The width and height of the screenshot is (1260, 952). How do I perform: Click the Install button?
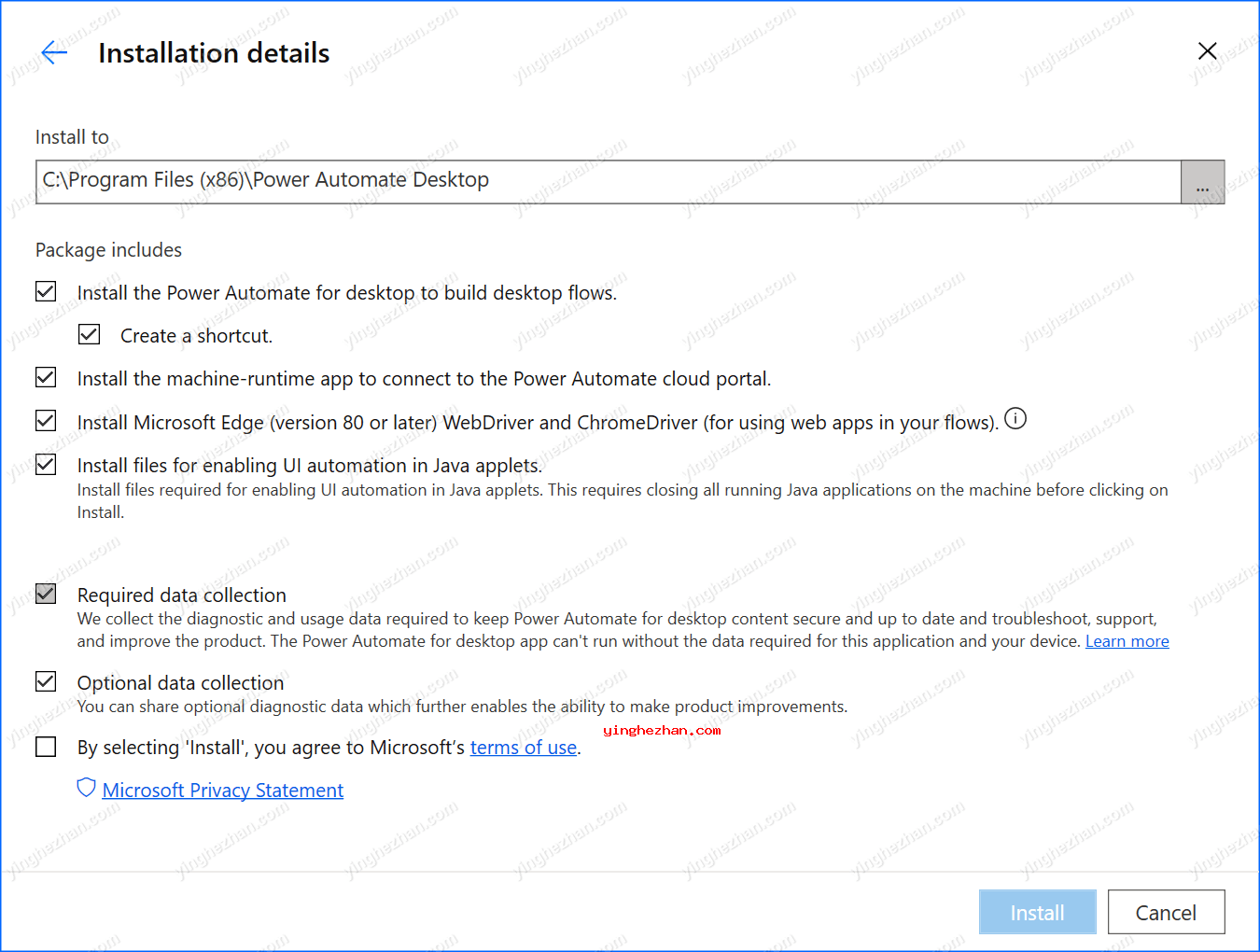coord(1037,912)
